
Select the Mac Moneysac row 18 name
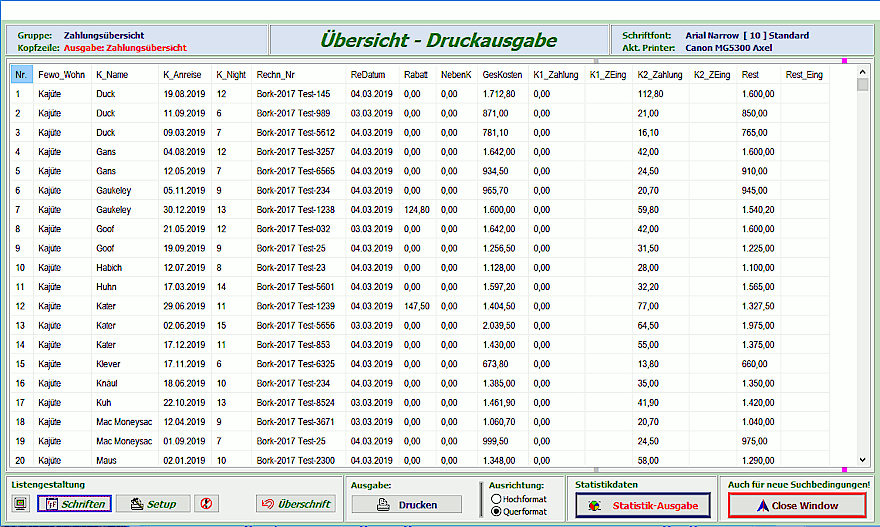123,422
